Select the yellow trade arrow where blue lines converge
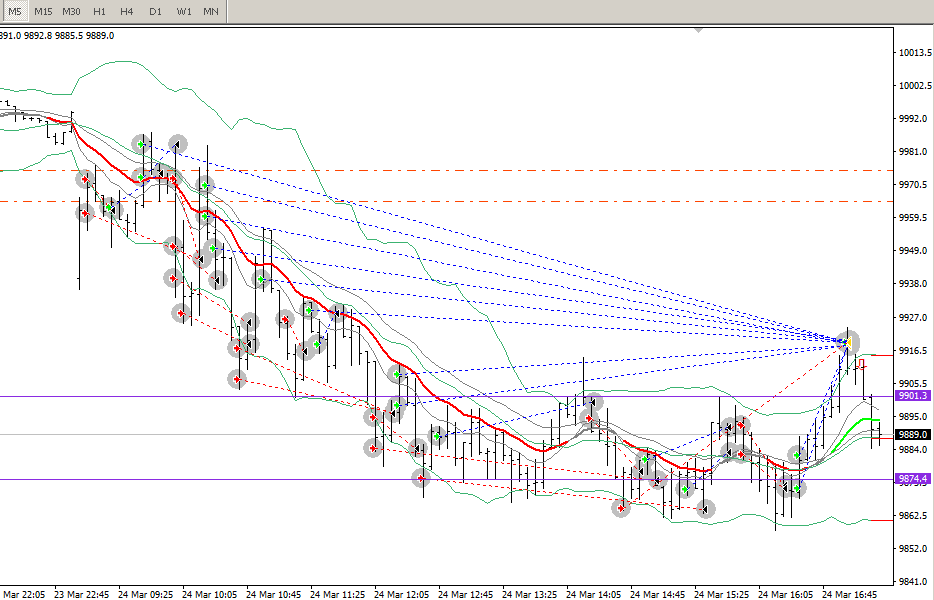Viewport: 934px width, 600px height. click(x=849, y=343)
